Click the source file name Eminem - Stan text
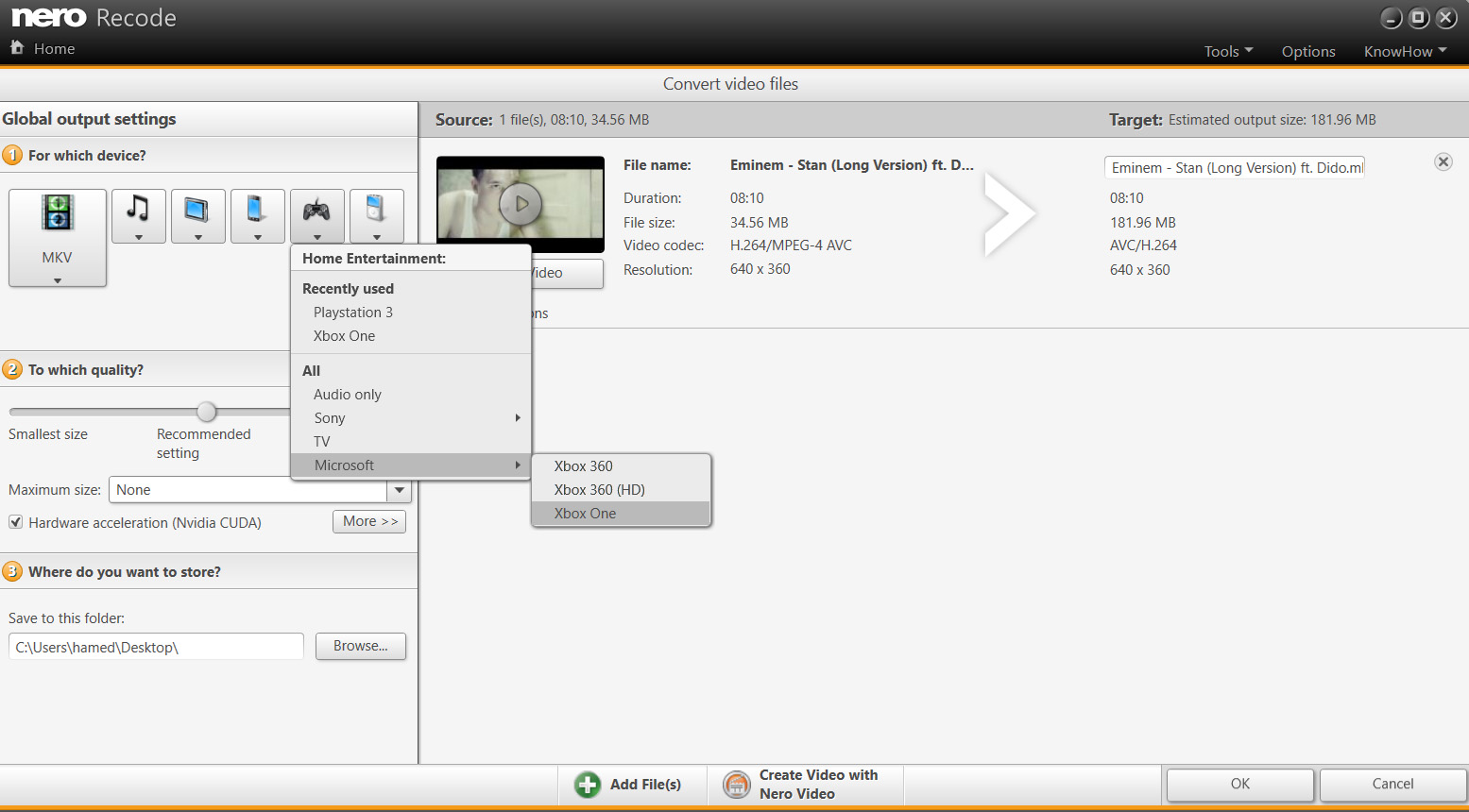This screenshot has width=1469, height=812. 852,164
